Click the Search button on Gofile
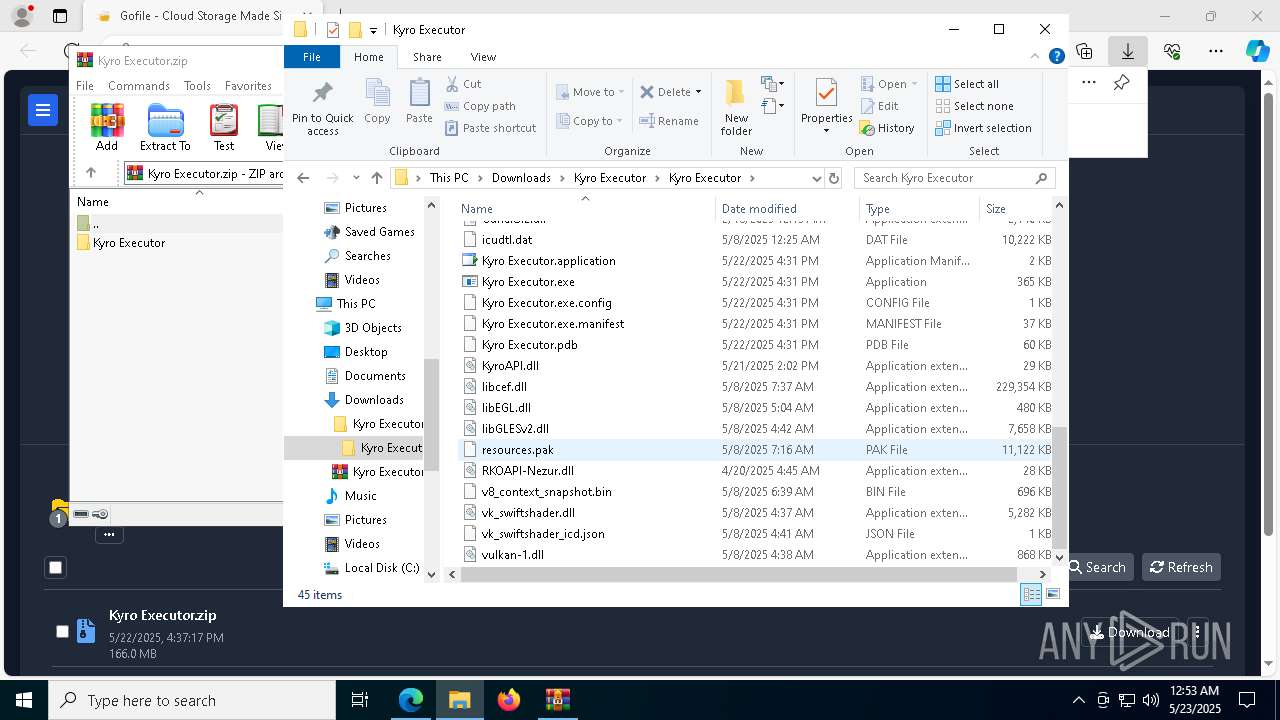This screenshot has height=720, width=1280. point(1098,567)
